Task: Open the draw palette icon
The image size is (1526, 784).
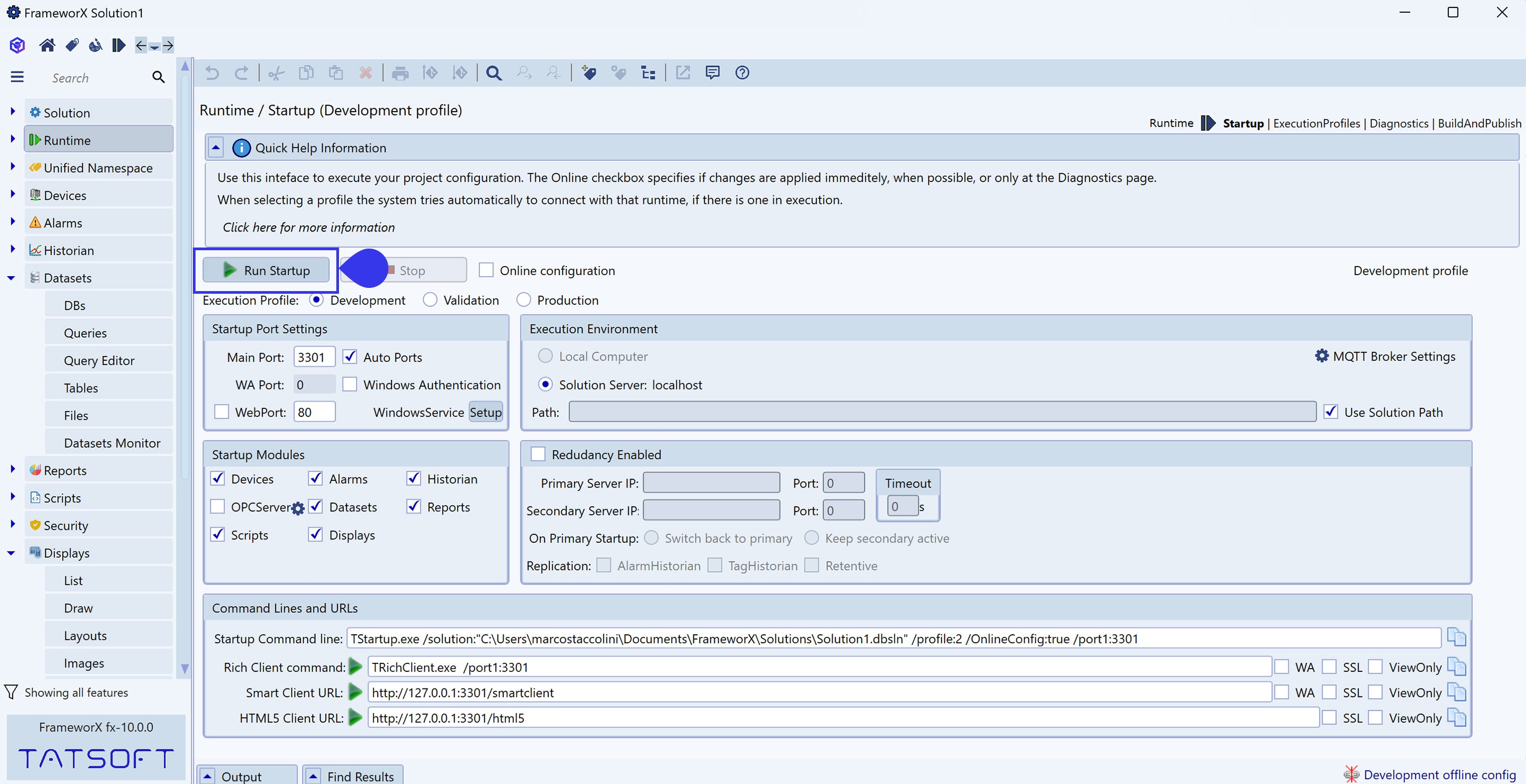Action: (95, 45)
